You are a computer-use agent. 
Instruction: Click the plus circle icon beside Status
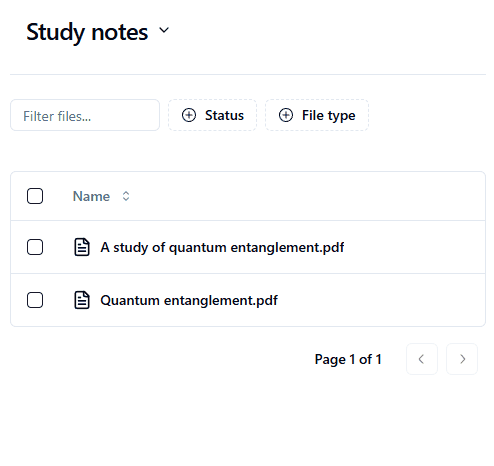click(189, 115)
